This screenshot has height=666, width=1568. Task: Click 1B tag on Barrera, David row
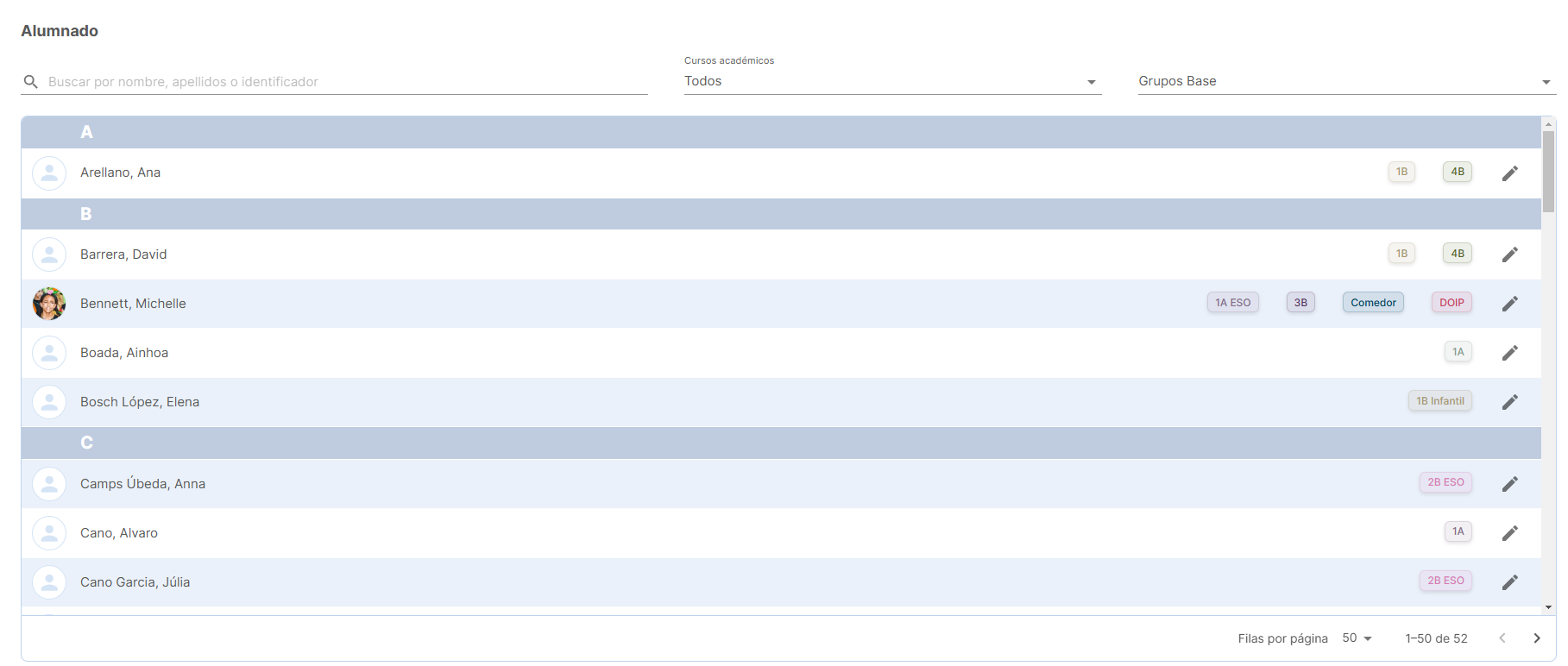click(x=1401, y=254)
